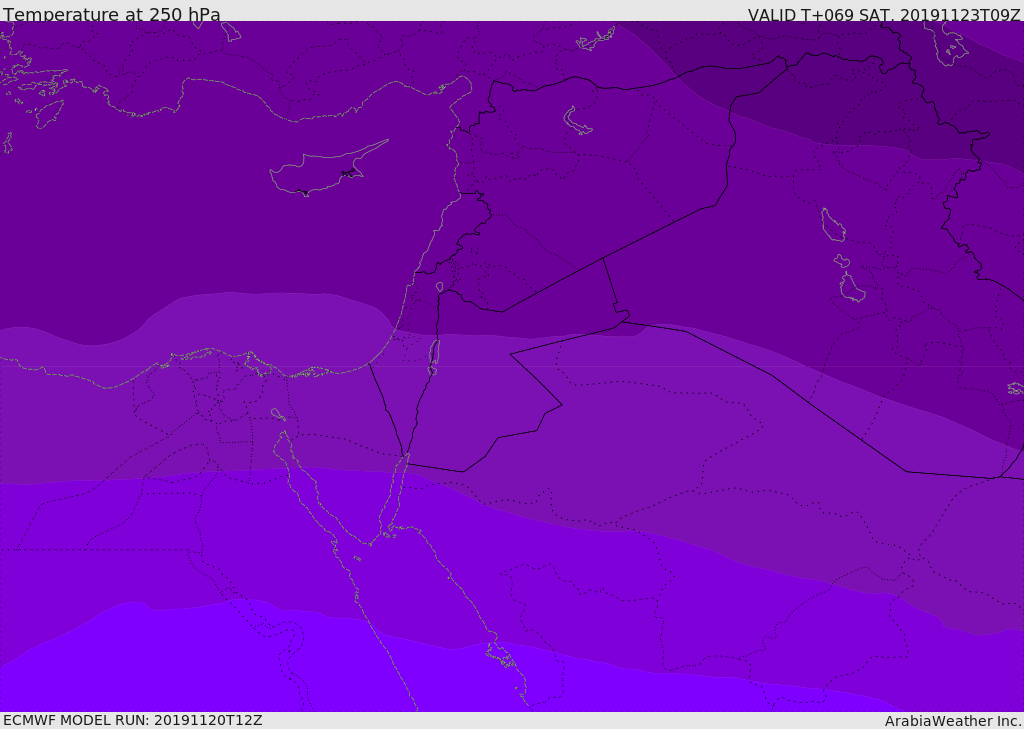Click Lake Assad in northern Syria
The height and width of the screenshot is (729, 1024).
click(576, 121)
